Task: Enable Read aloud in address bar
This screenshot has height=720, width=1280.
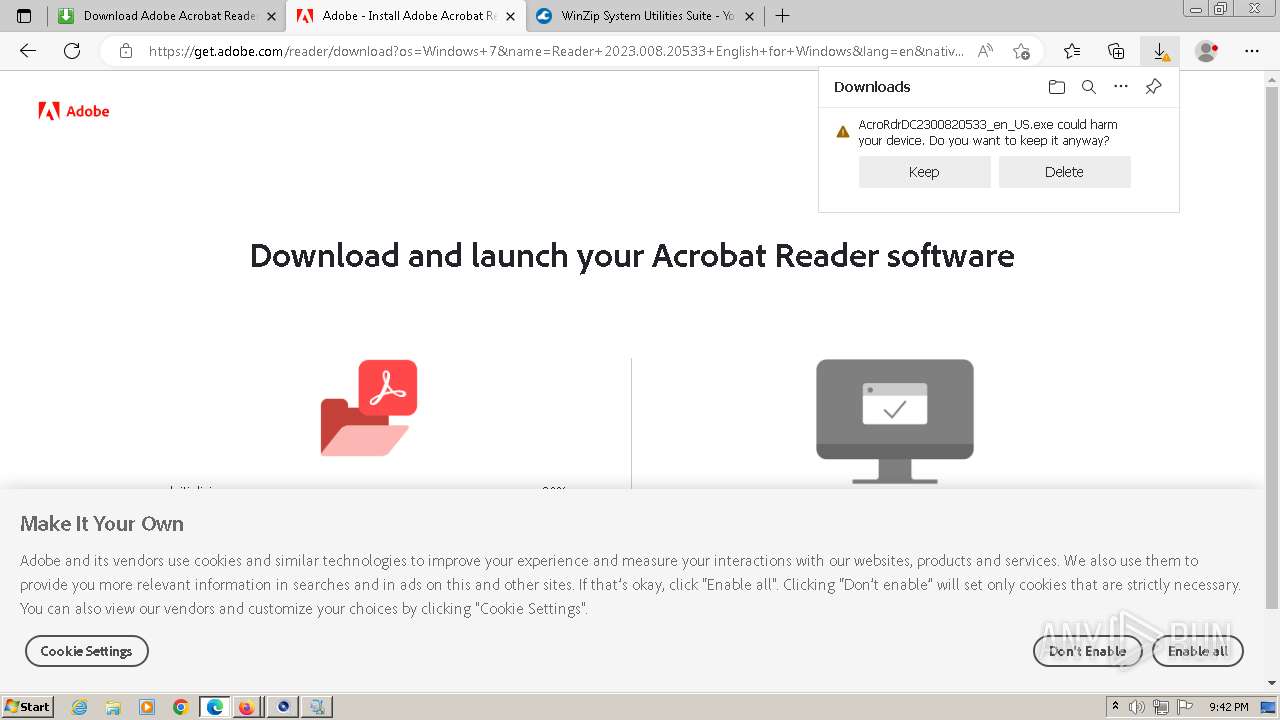Action: point(985,51)
